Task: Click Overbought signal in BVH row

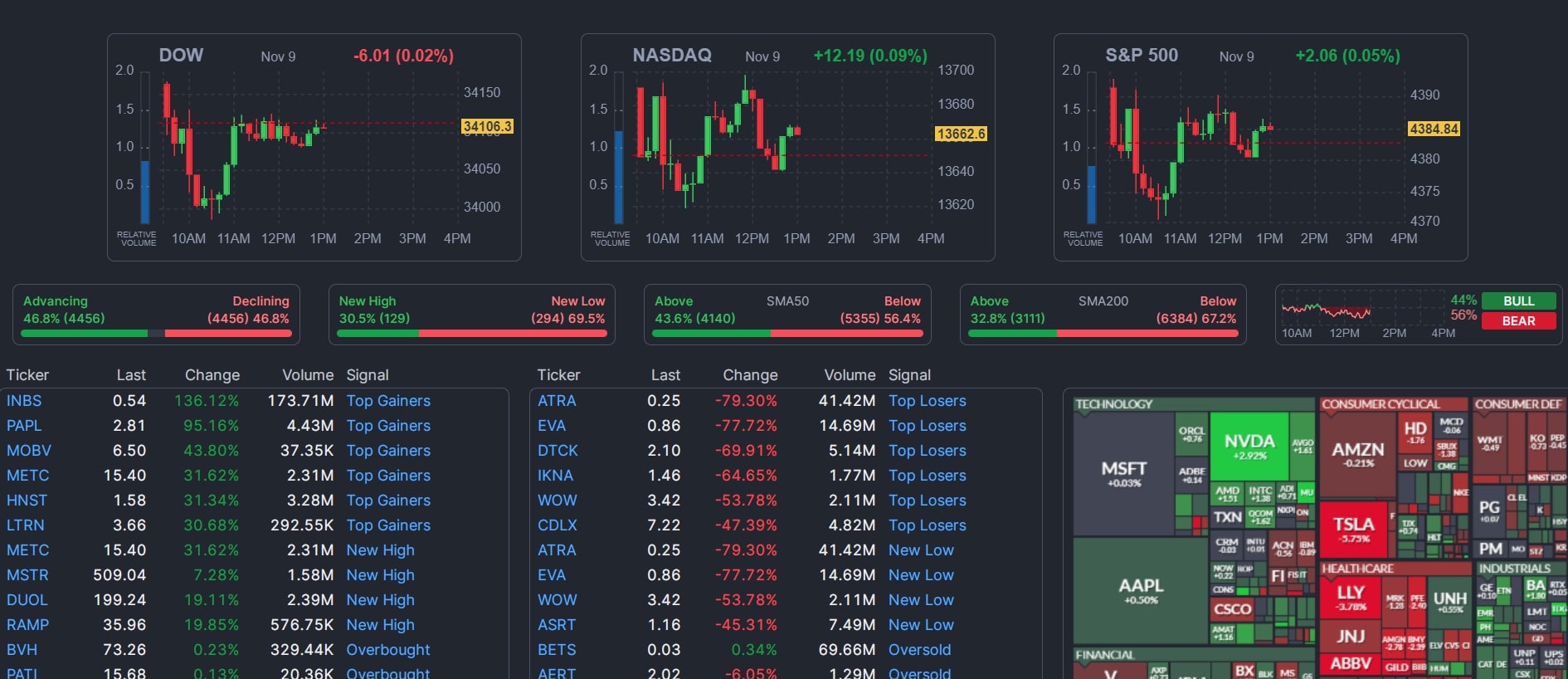Action: pyautogui.click(x=388, y=650)
